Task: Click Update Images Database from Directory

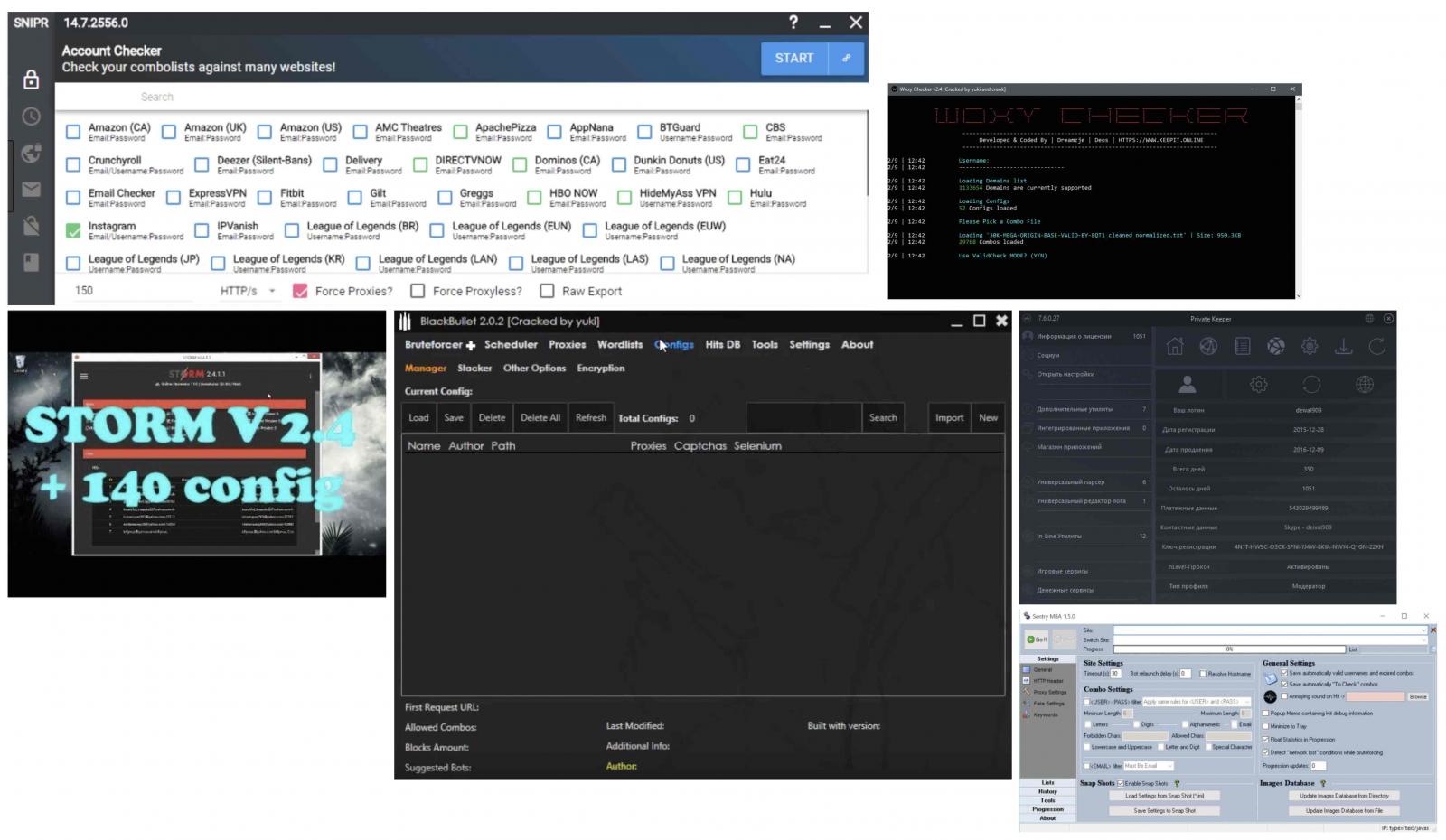Action: tap(1344, 796)
